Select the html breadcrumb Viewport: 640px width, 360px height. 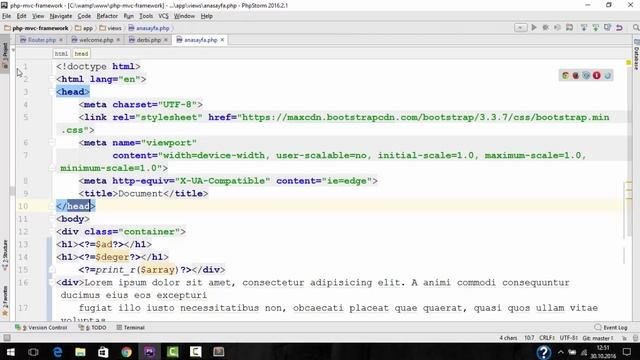coord(61,53)
